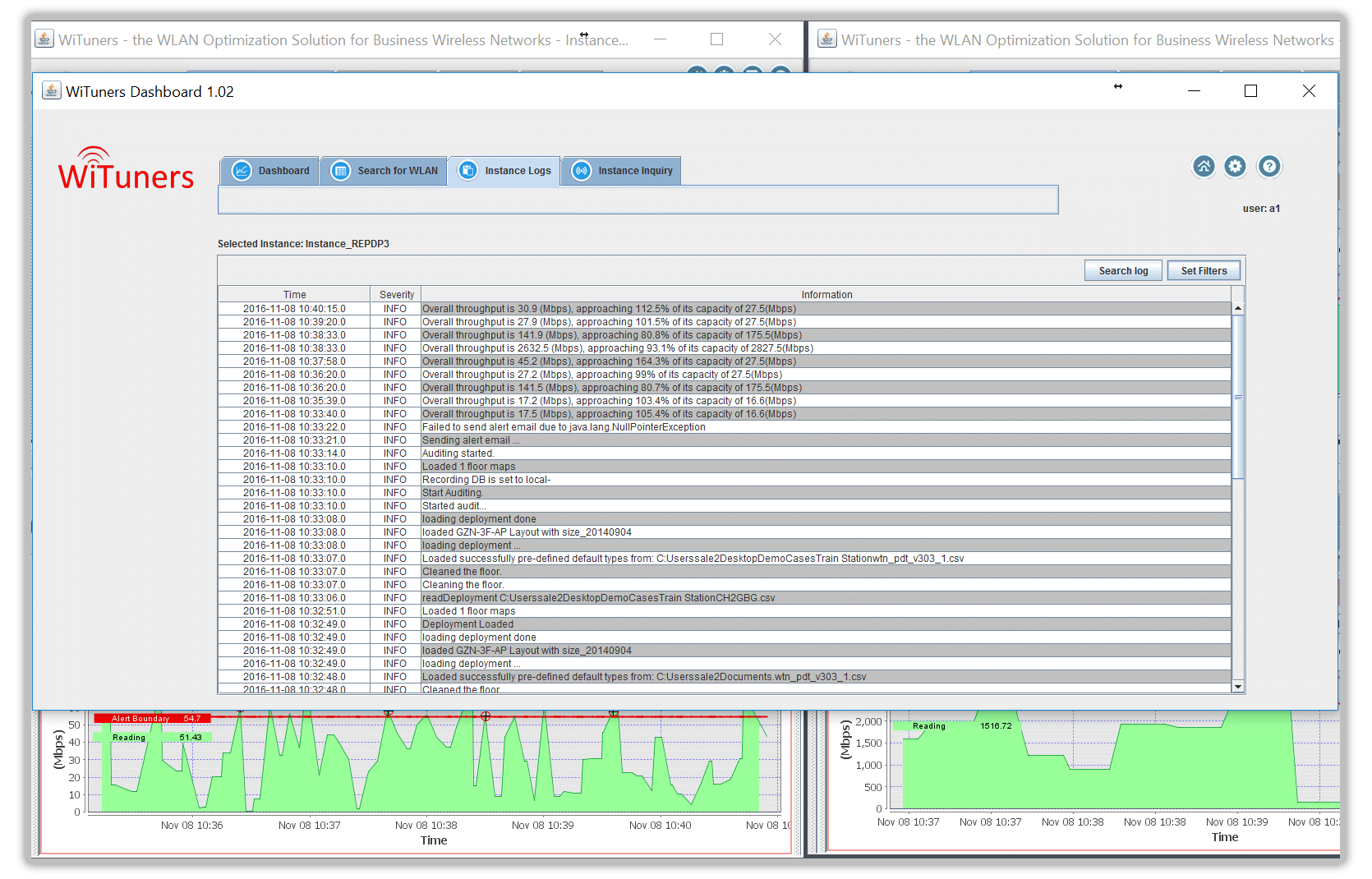
Task: Click the help question mark icon
Action: (1269, 167)
